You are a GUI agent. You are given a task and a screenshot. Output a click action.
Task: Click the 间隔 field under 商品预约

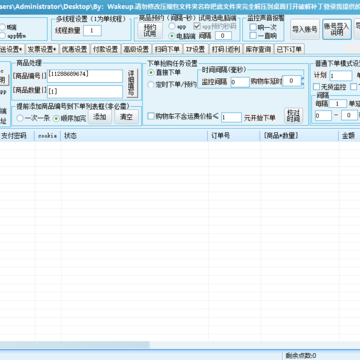point(223,36)
